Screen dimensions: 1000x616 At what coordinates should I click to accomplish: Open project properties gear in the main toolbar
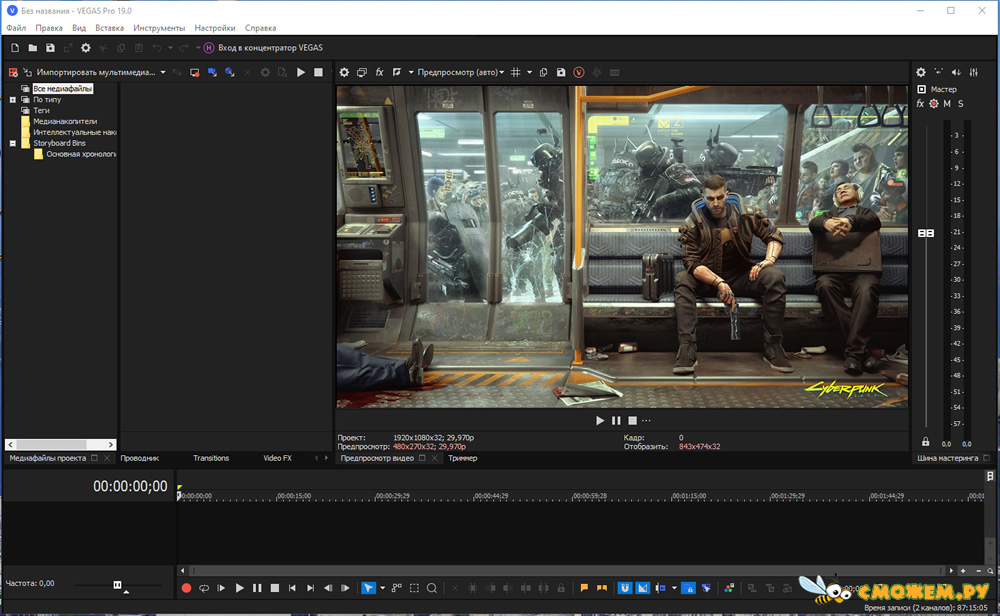85,48
